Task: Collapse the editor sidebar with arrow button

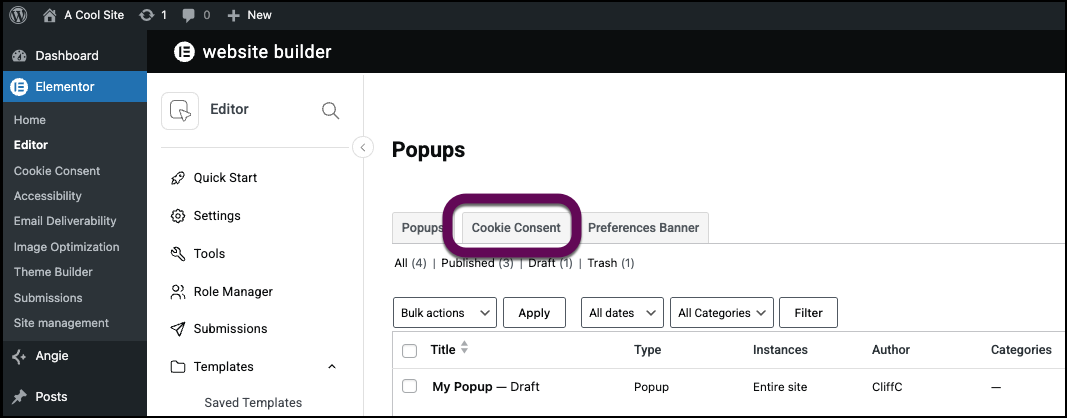Action: 363,147
